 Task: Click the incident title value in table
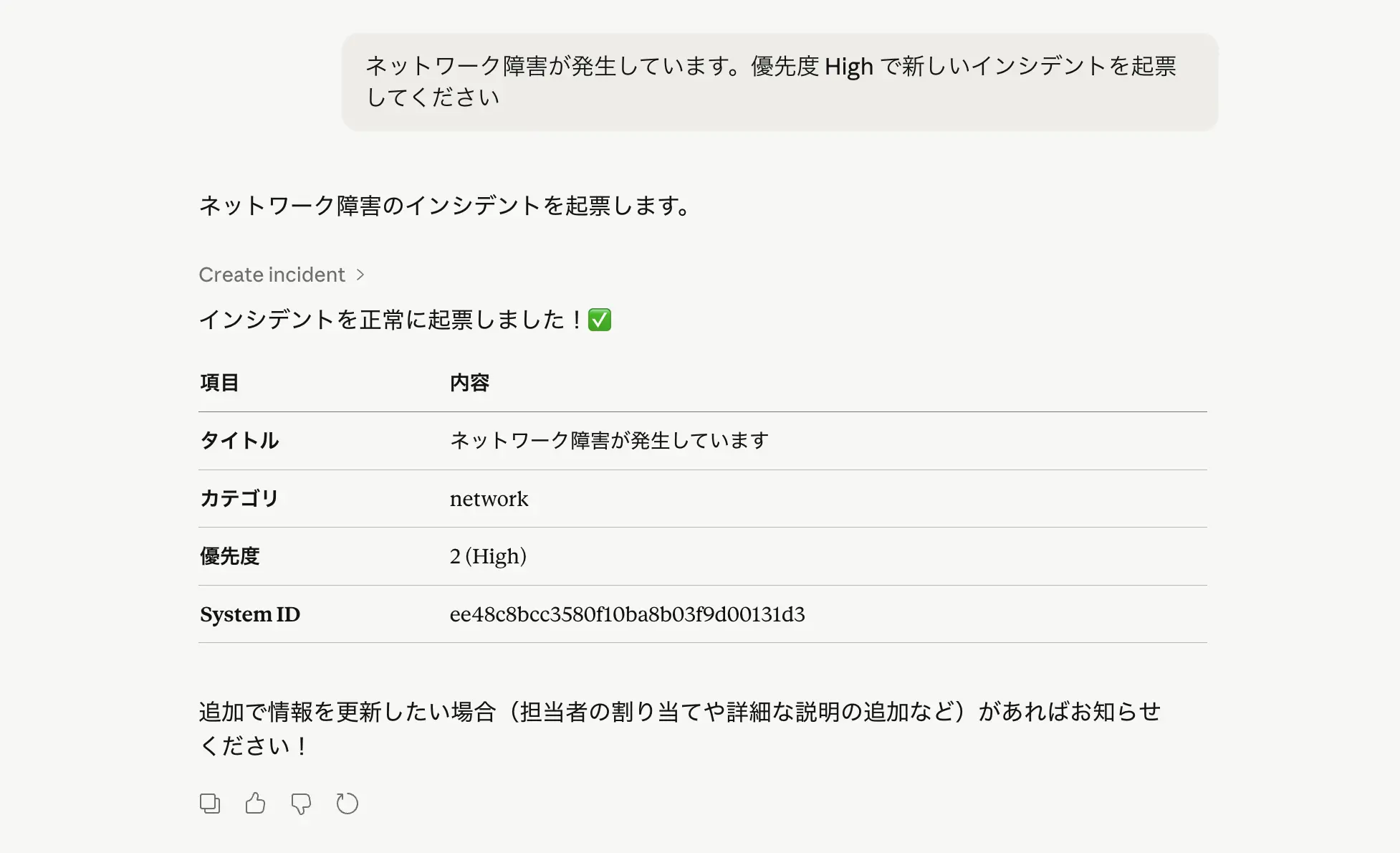click(x=609, y=440)
